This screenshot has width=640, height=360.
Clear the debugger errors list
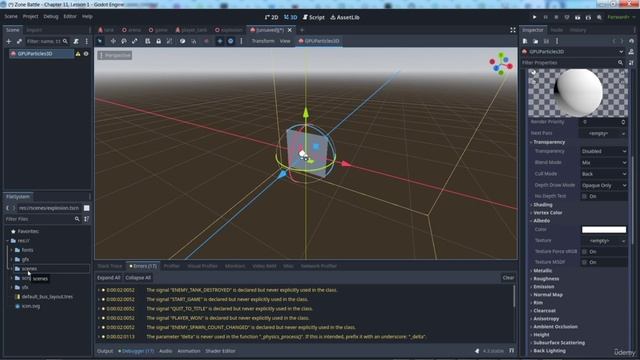508,278
